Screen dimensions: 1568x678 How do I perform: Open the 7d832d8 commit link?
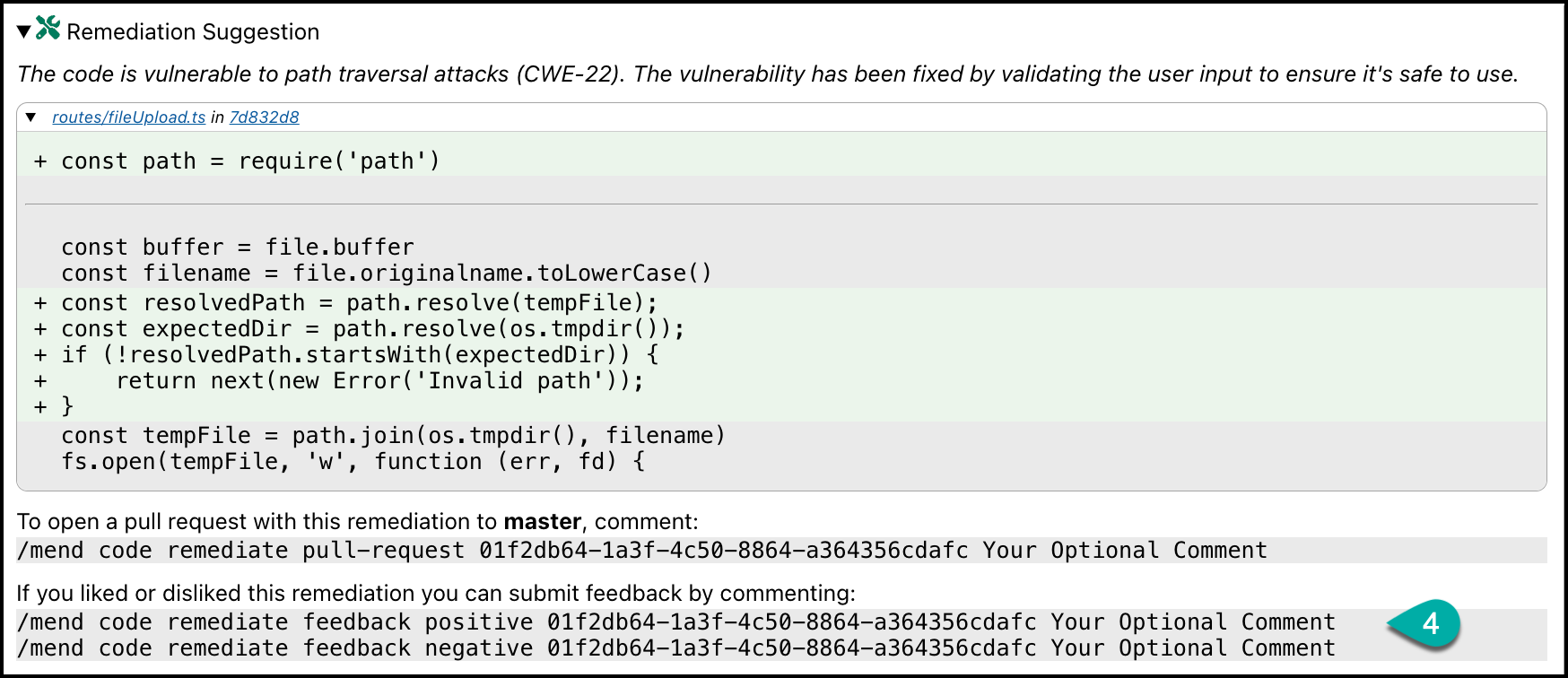264,117
